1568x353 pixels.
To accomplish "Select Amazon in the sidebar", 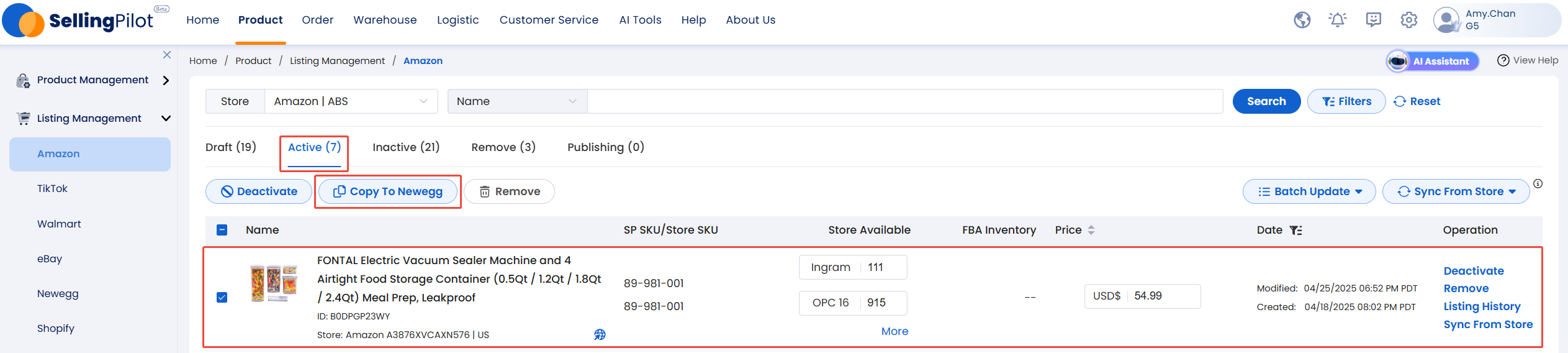I will tap(90, 154).
